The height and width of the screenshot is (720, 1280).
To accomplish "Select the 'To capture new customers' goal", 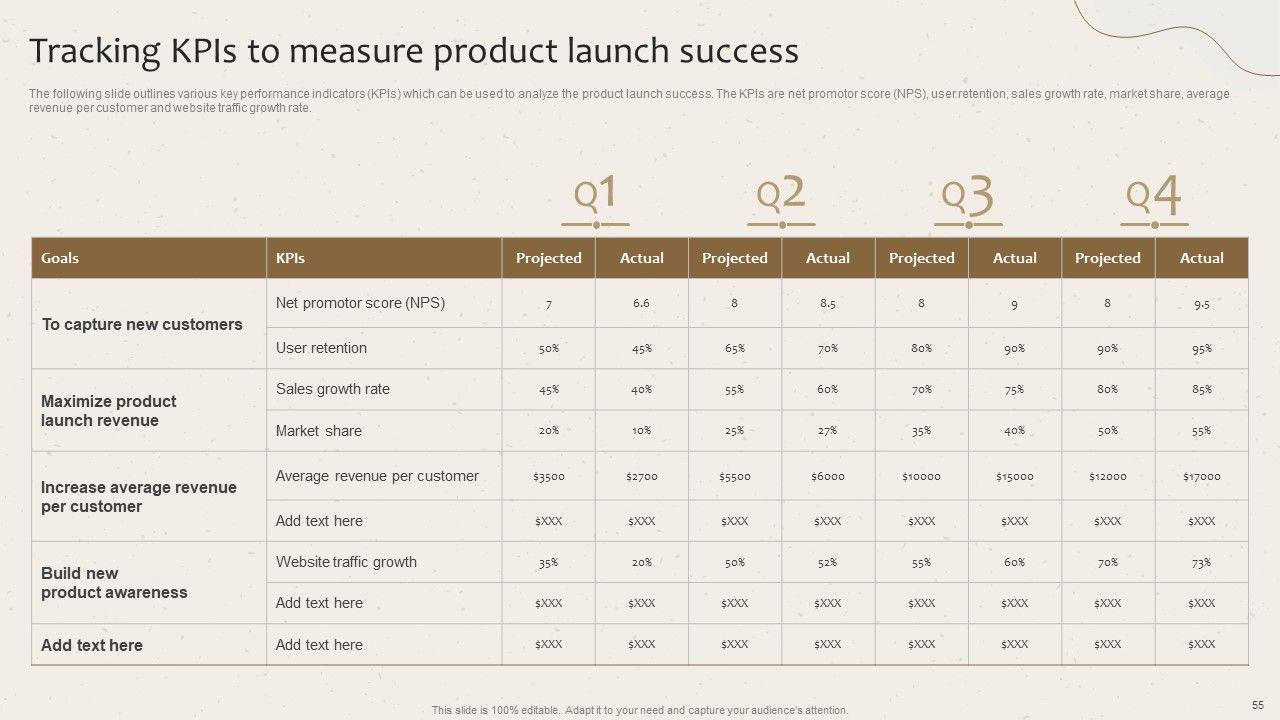I will coord(142,324).
